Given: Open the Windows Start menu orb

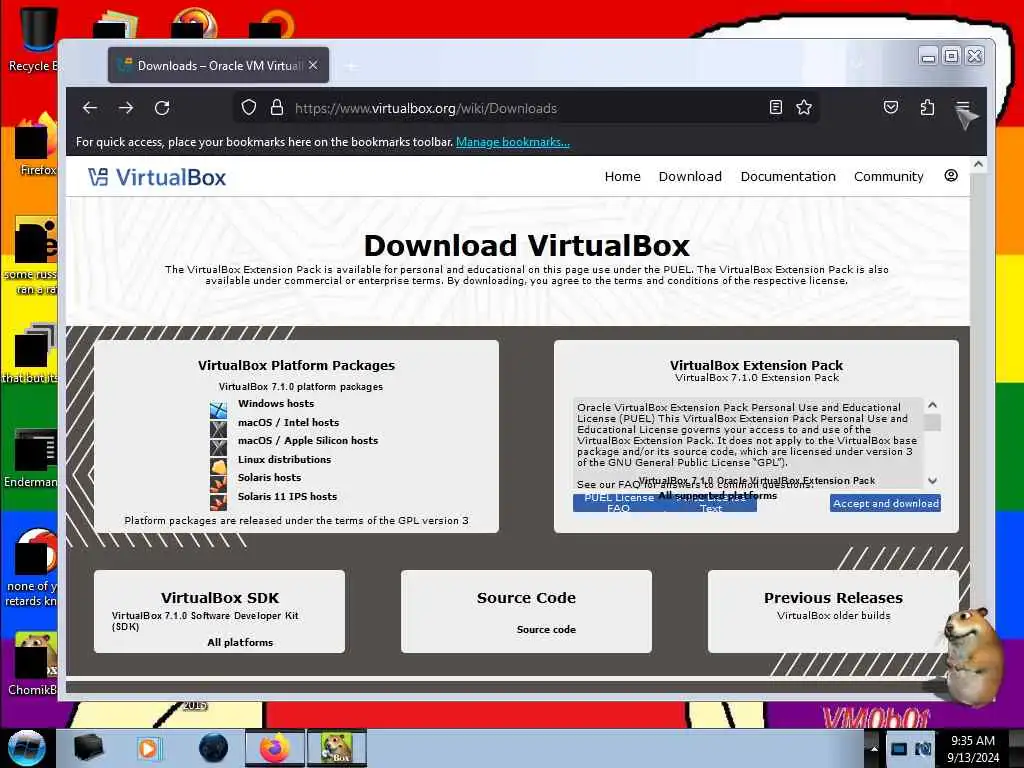Looking at the screenshot, I should point(26,748).
